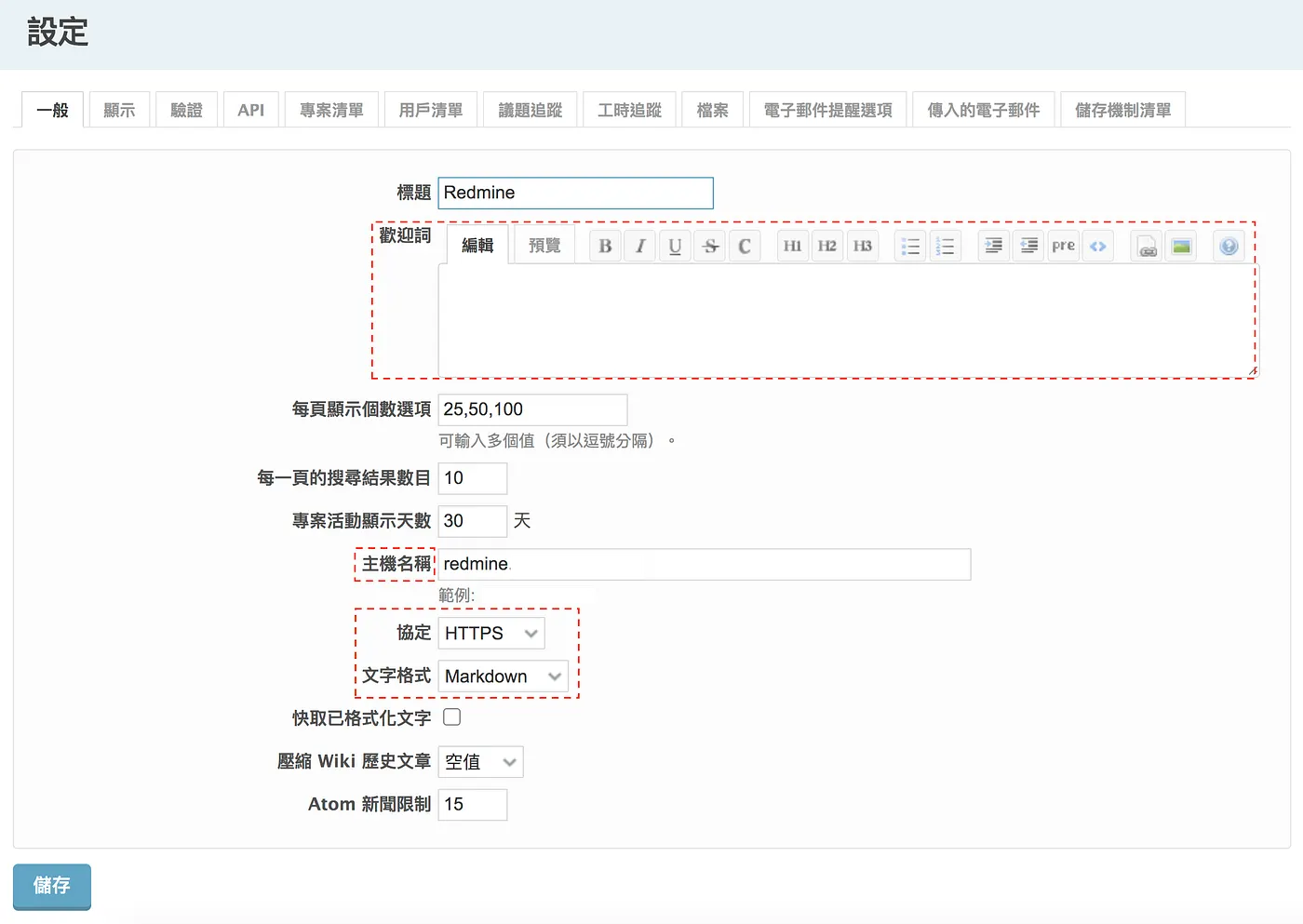Open the 電子郵件提醒選項 tab
Screen dimensions: 1303x924
point(828,110)
